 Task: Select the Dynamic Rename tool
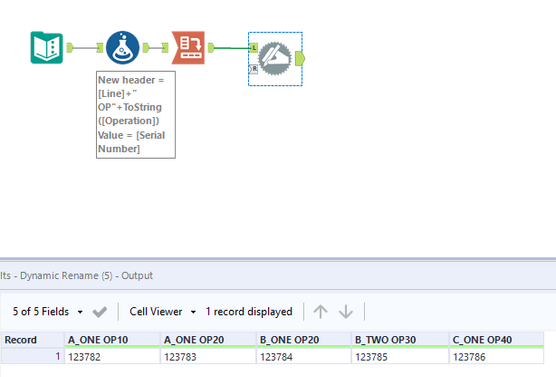tap(275, 59)
